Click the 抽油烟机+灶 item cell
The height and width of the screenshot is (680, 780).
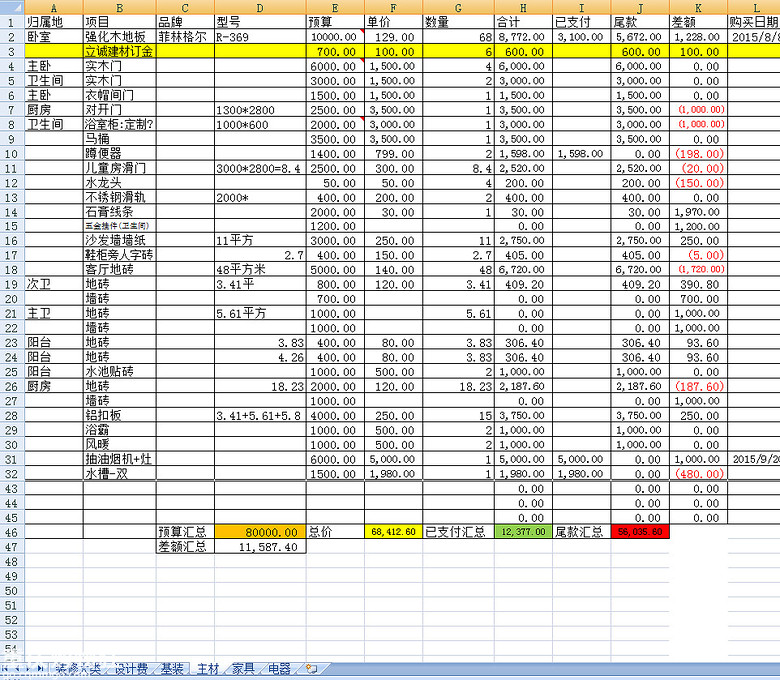[118, 458]
